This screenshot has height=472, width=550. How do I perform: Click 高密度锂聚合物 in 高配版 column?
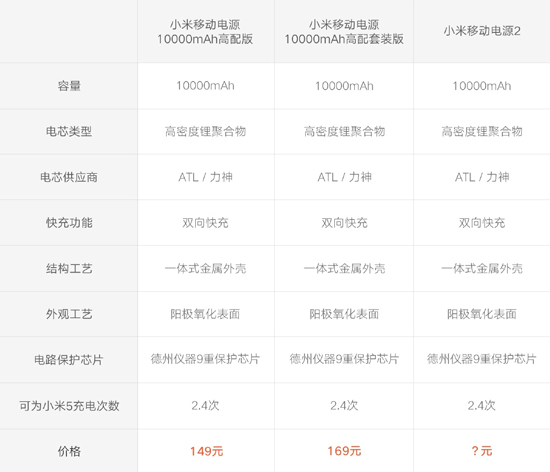[205, 132]
